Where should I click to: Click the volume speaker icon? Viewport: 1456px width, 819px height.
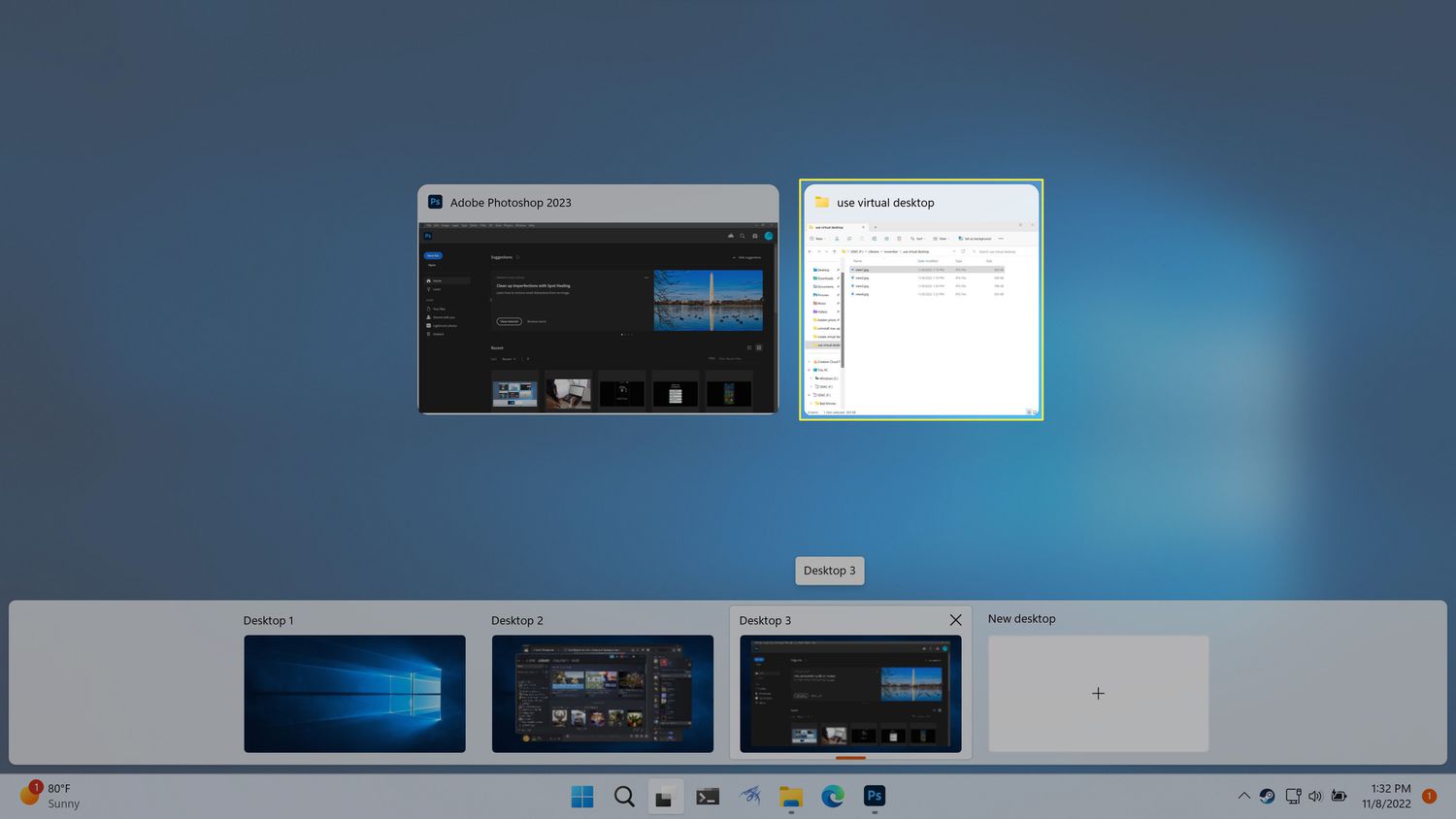[x=1315, y=796]
